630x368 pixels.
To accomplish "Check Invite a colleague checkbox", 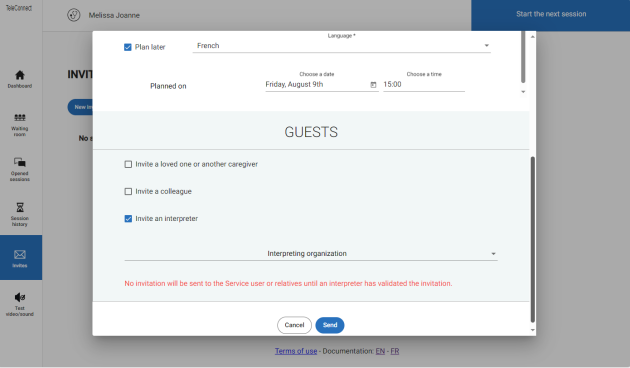I will pos(128,192).
